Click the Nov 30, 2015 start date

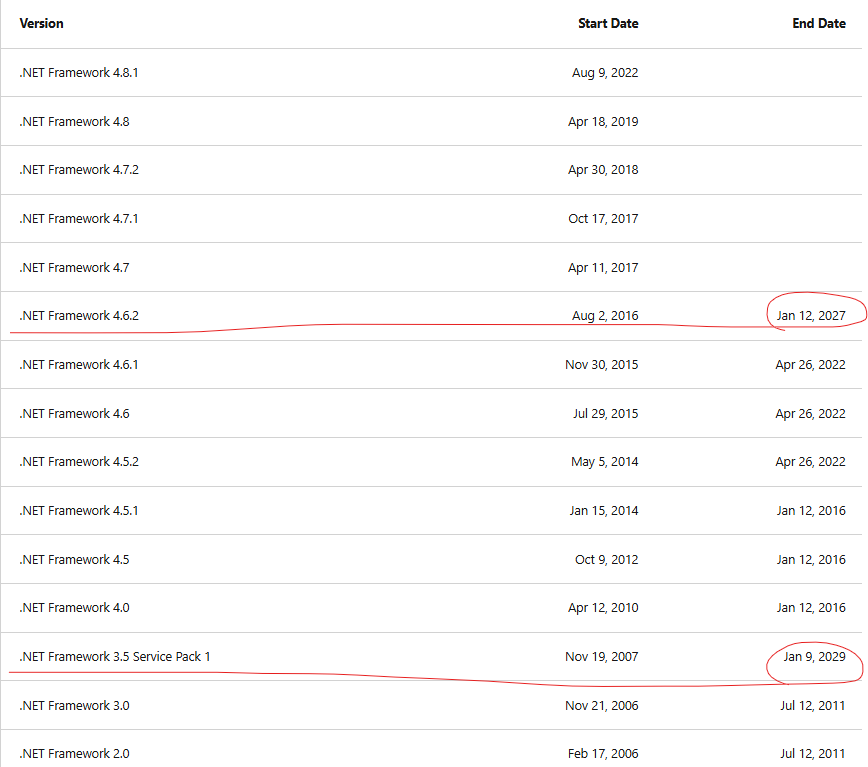(x=602, y=365)
